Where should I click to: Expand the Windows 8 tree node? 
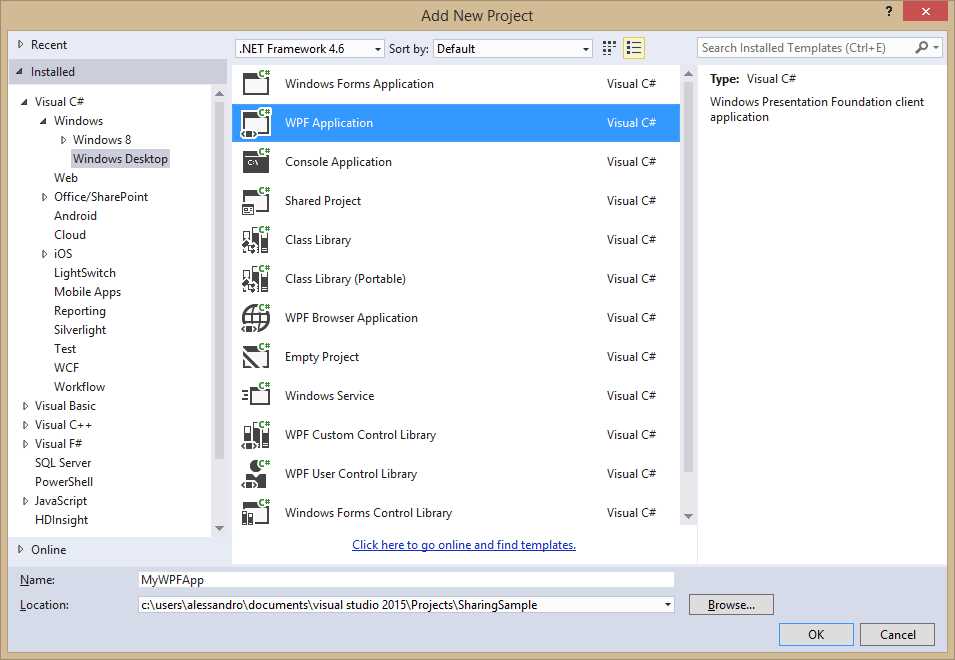pos(62,139)
